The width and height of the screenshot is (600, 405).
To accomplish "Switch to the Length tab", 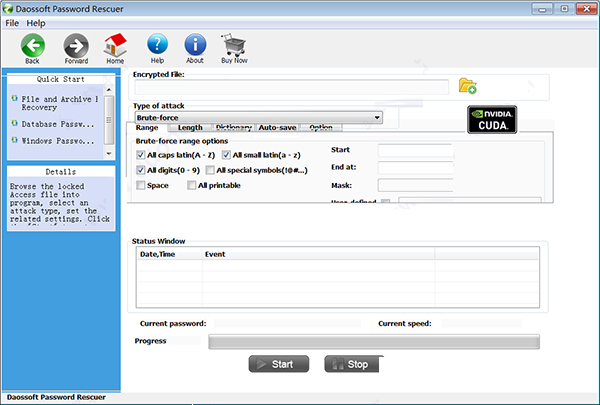I will tap(190, 127).
